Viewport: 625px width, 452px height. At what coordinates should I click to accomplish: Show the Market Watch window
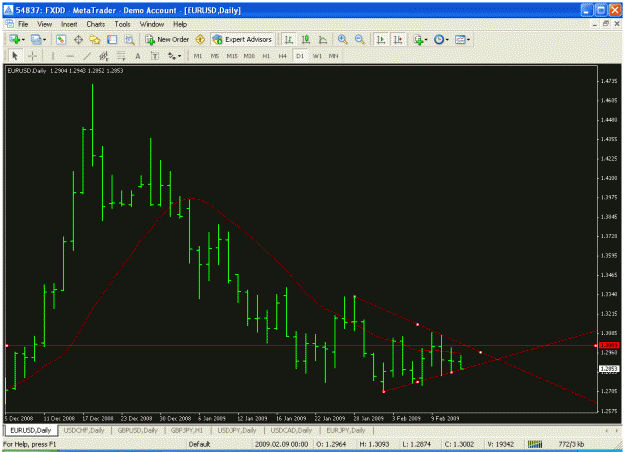tap(61, 39)
